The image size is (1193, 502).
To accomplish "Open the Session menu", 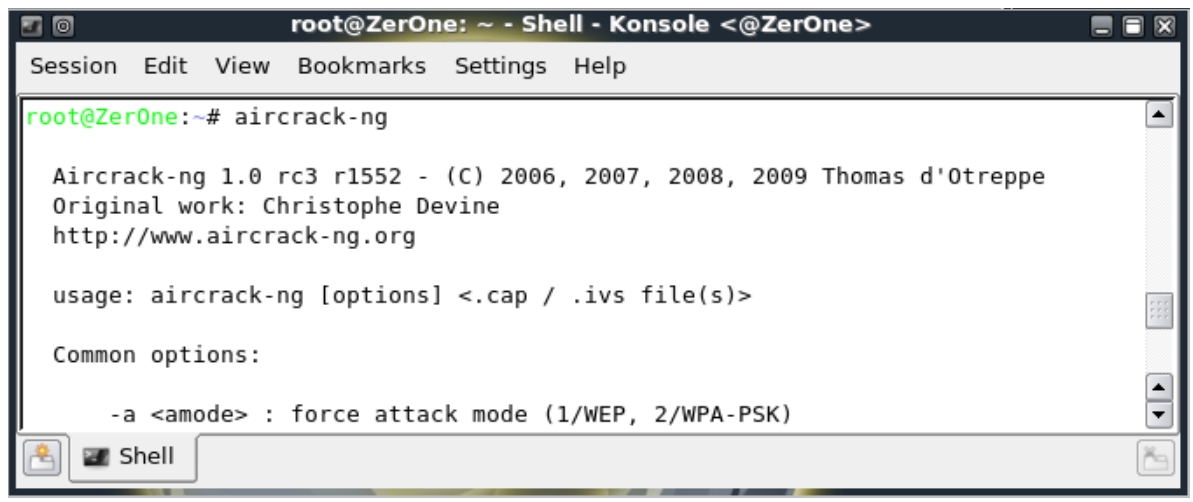I will (73, 66).
